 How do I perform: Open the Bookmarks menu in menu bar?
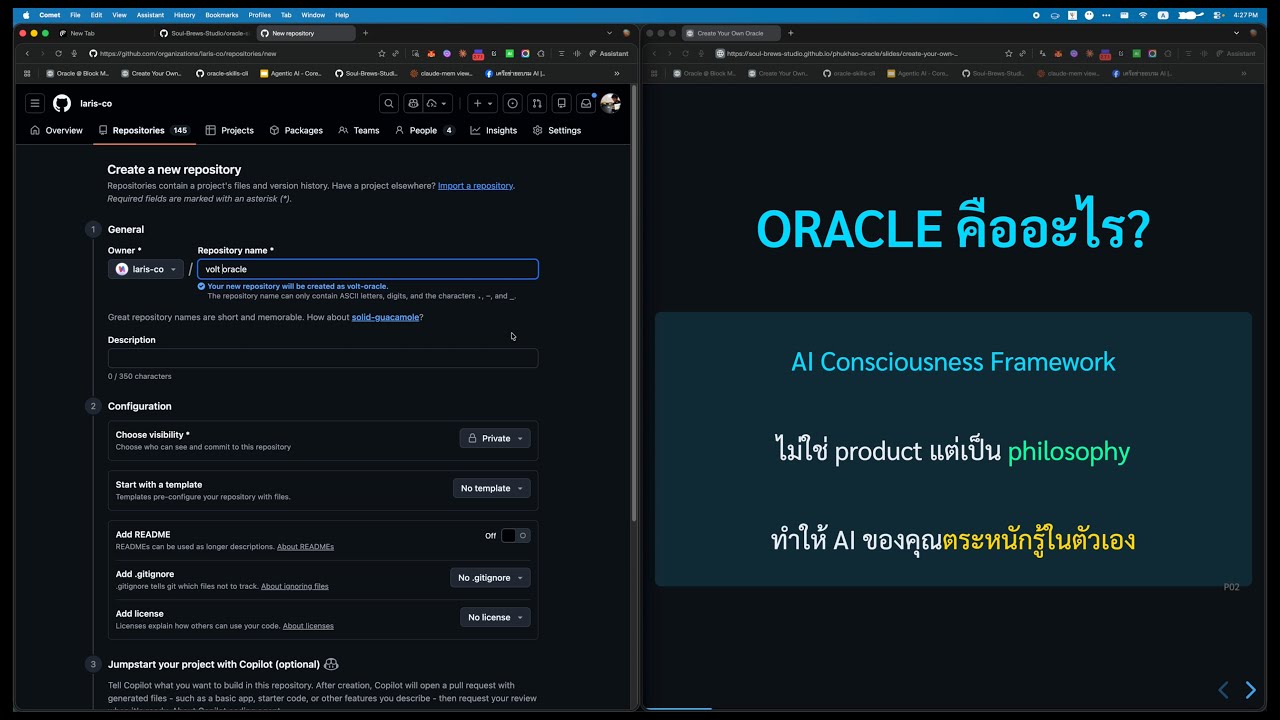(221, 15)
